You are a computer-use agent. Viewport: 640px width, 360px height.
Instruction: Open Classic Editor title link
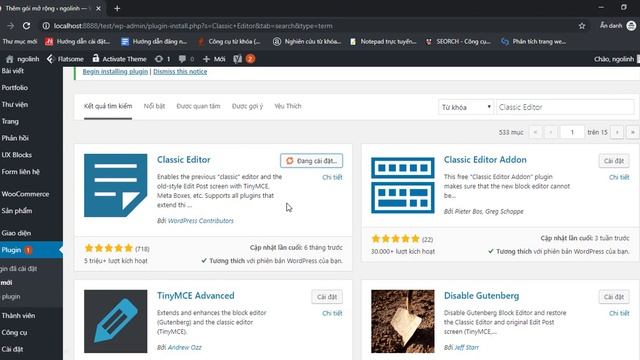(x=184, y=160)
